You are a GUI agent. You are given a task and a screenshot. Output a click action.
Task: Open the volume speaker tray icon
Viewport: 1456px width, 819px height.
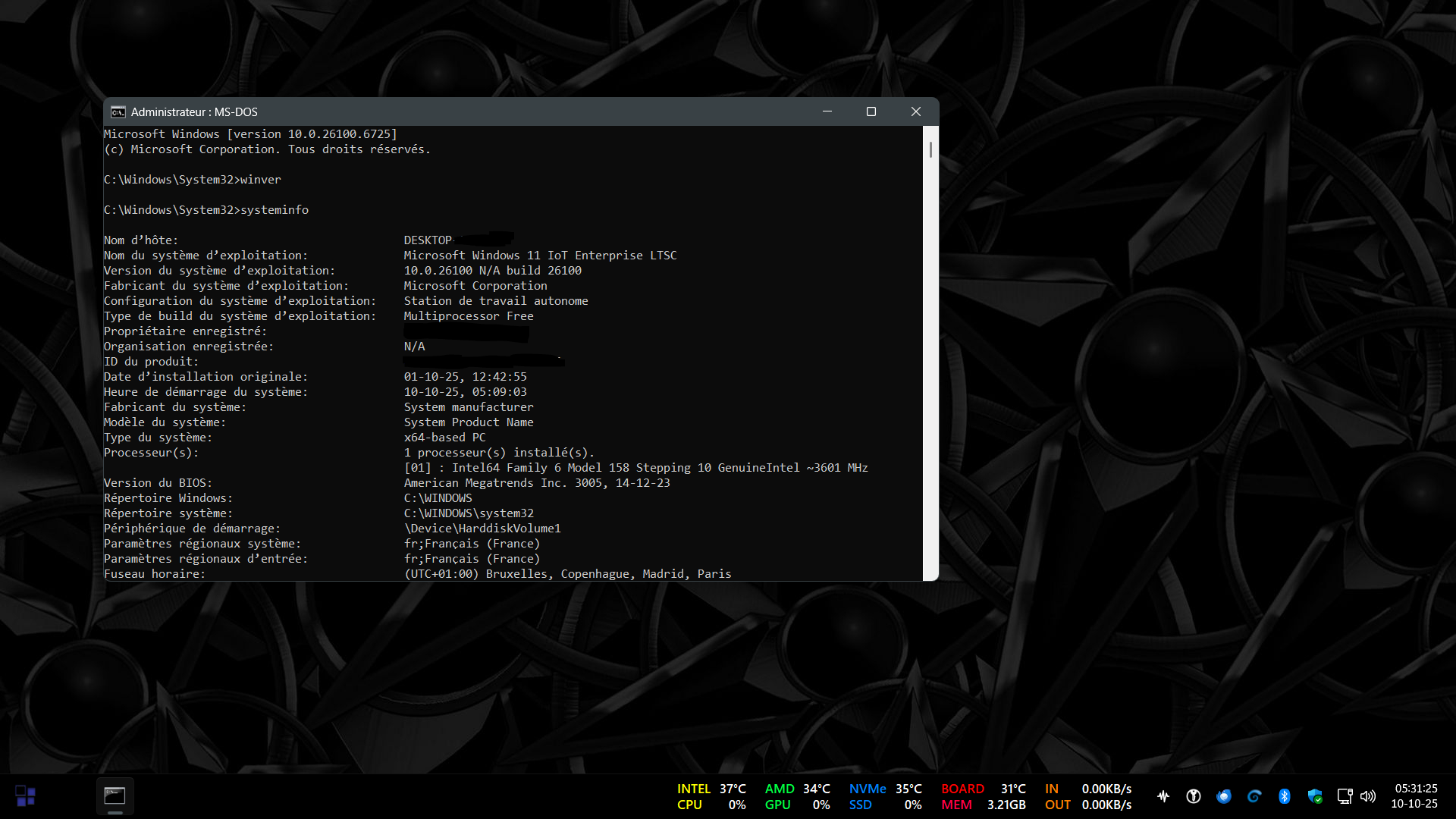point(1367,796)
